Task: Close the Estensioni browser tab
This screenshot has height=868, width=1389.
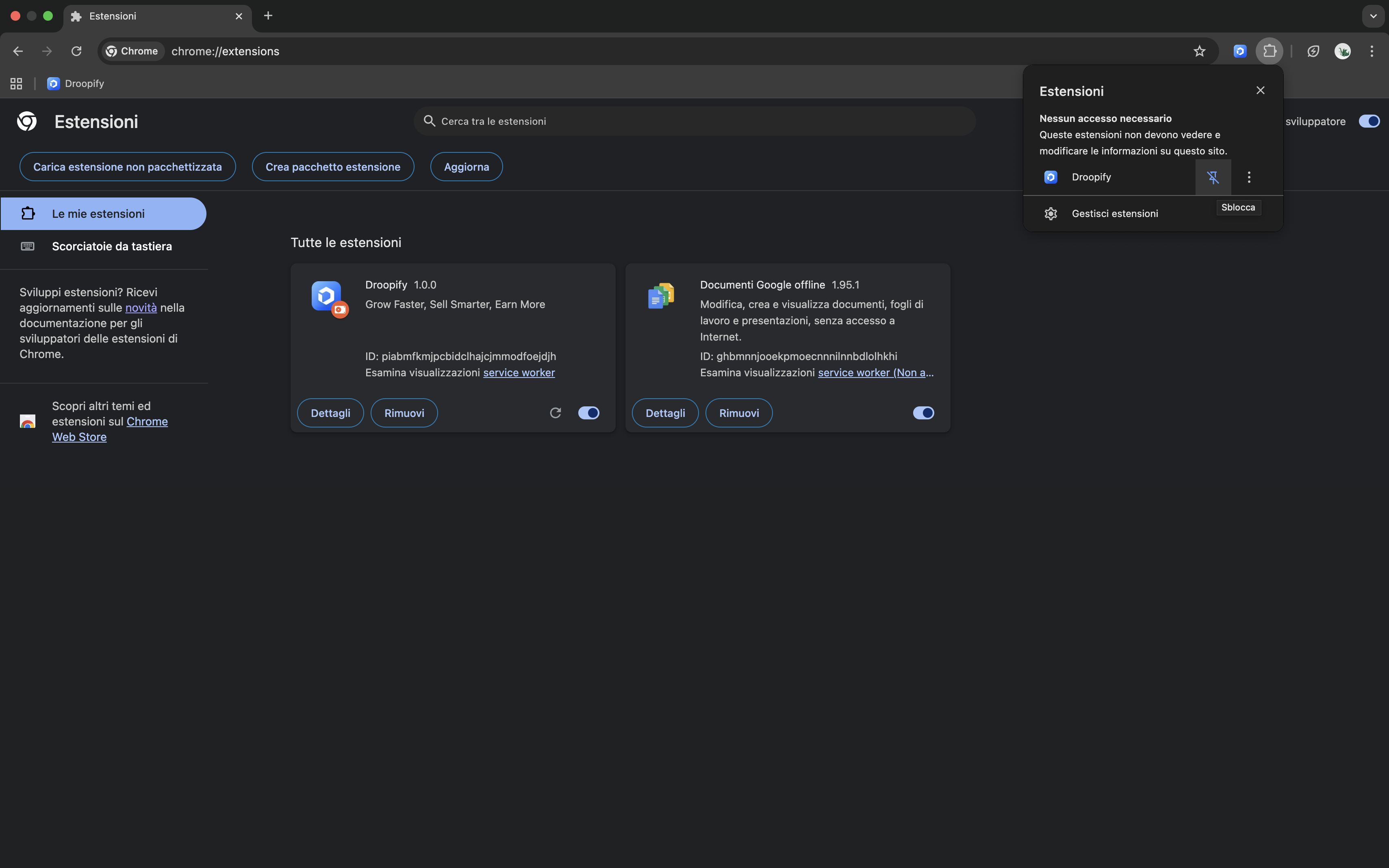Action: tap(239, 16)
